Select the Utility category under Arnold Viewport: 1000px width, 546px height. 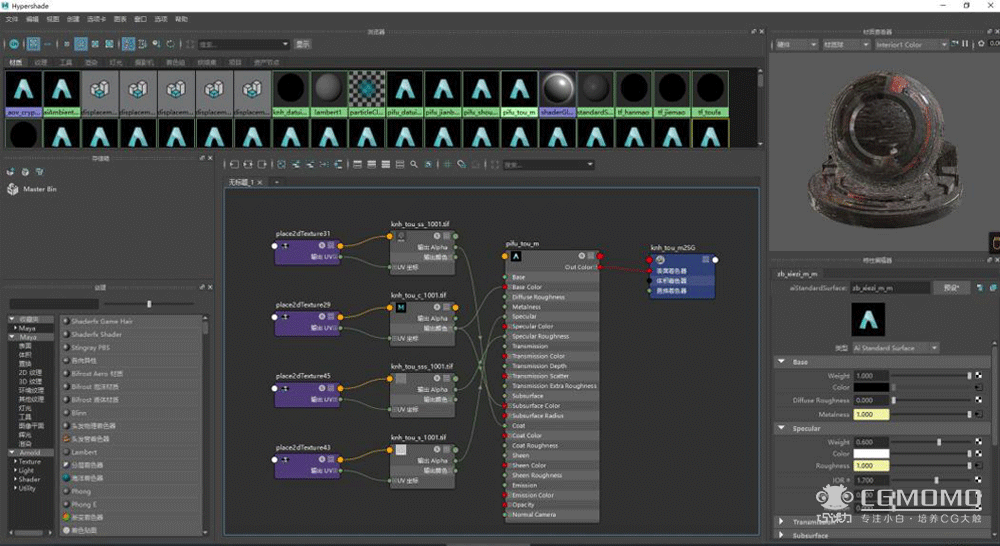[27, 488]
